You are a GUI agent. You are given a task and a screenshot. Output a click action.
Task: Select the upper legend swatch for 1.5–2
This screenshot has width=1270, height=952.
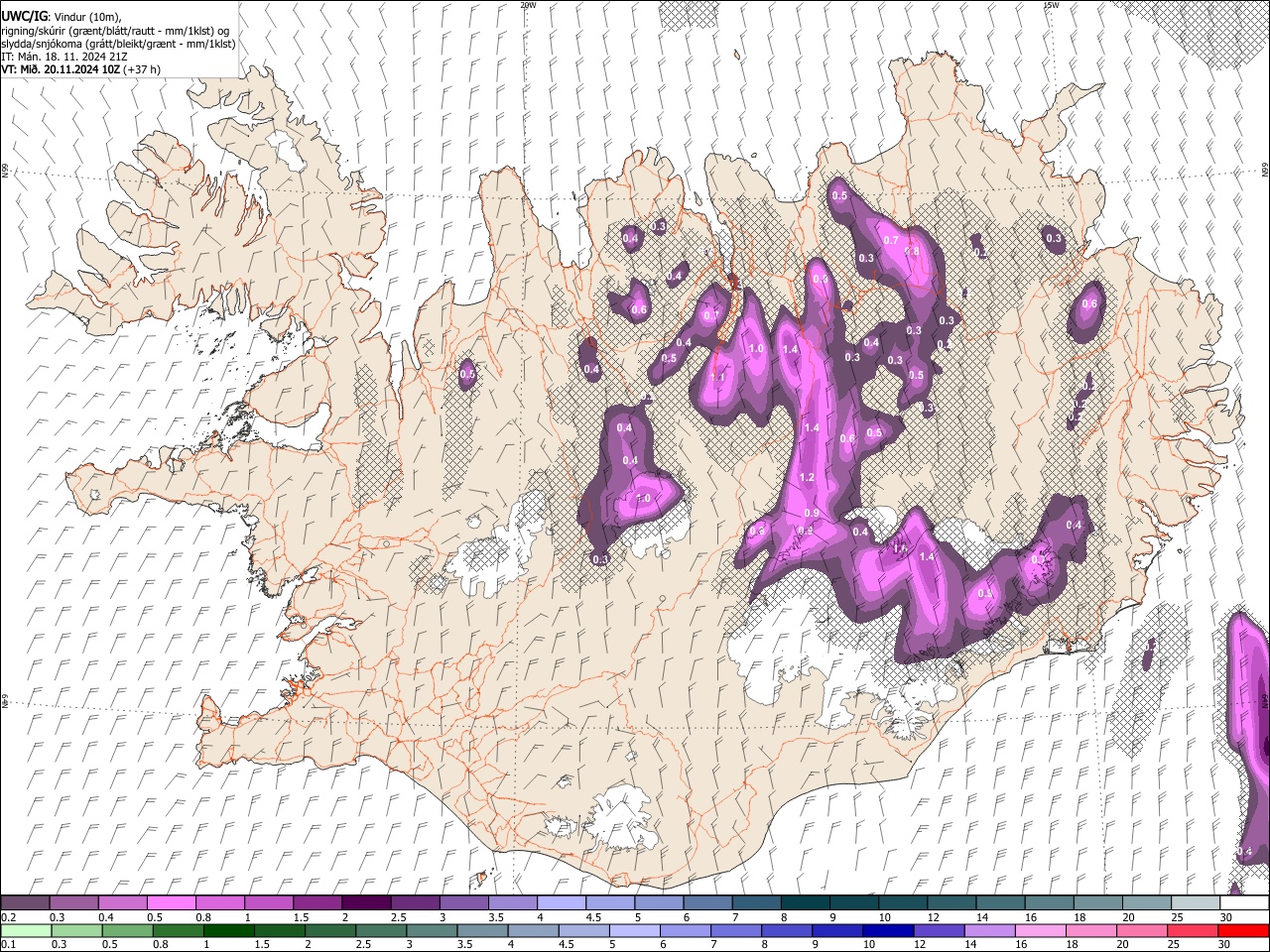[317, 903]
